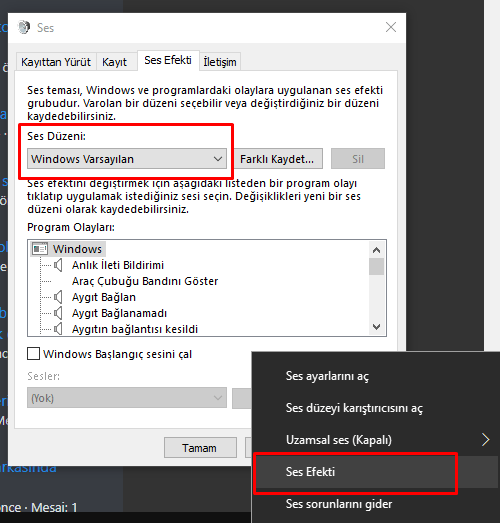Click the Windows program events group icon
The height and width of the screenshot is (523, 500).
pos(40,249)
